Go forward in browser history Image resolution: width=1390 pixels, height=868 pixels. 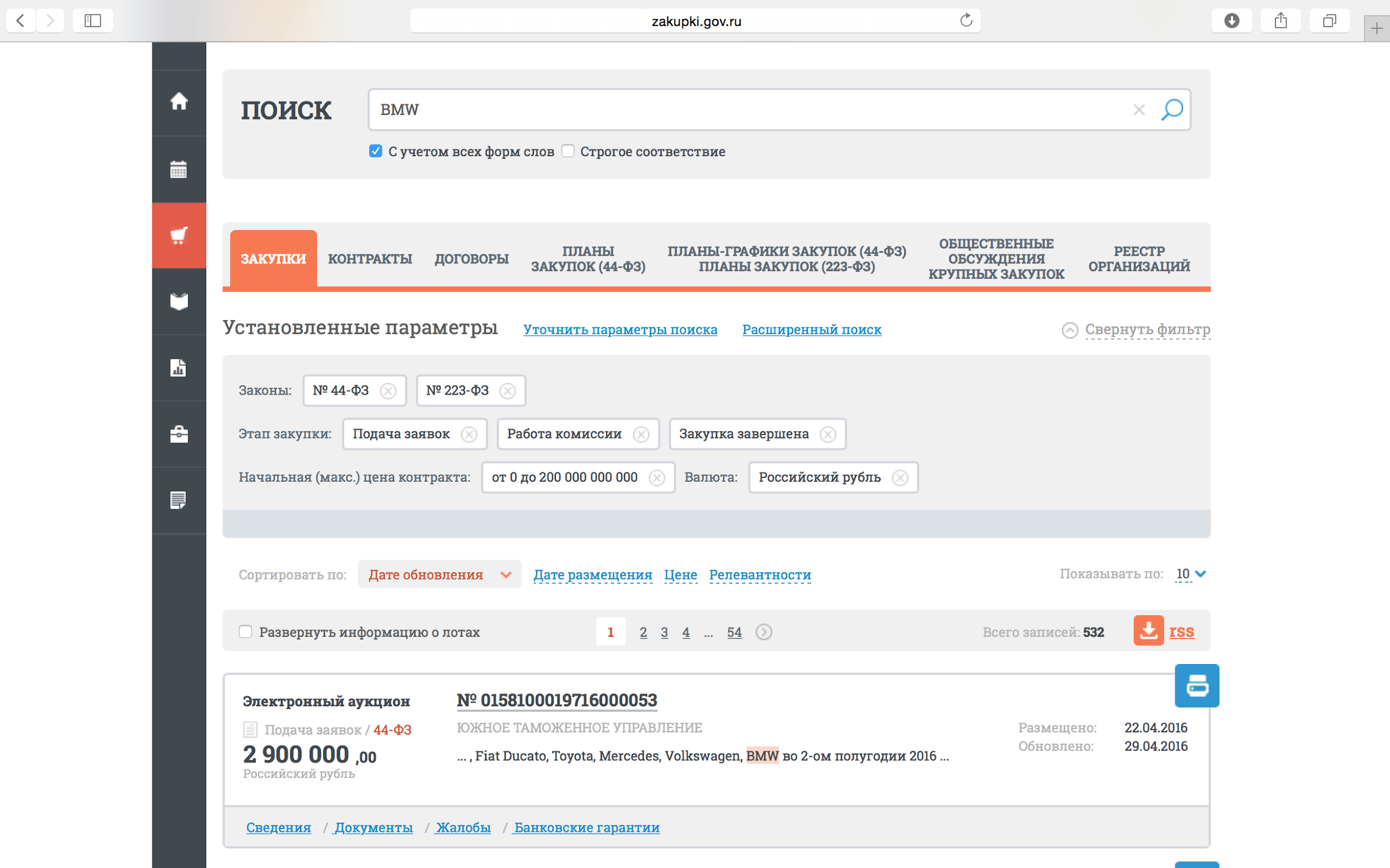coord(50,21)
